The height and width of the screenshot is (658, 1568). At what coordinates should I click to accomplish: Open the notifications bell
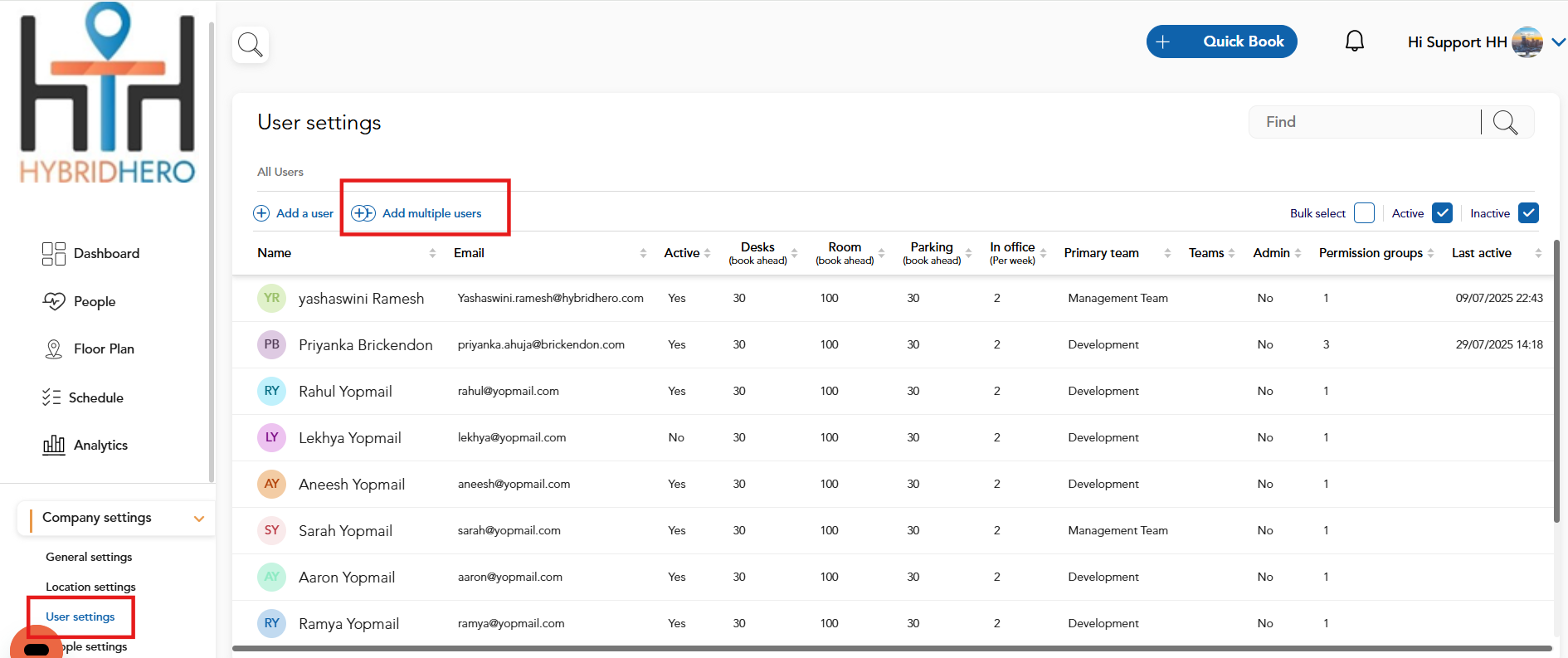click(1354, 41)
